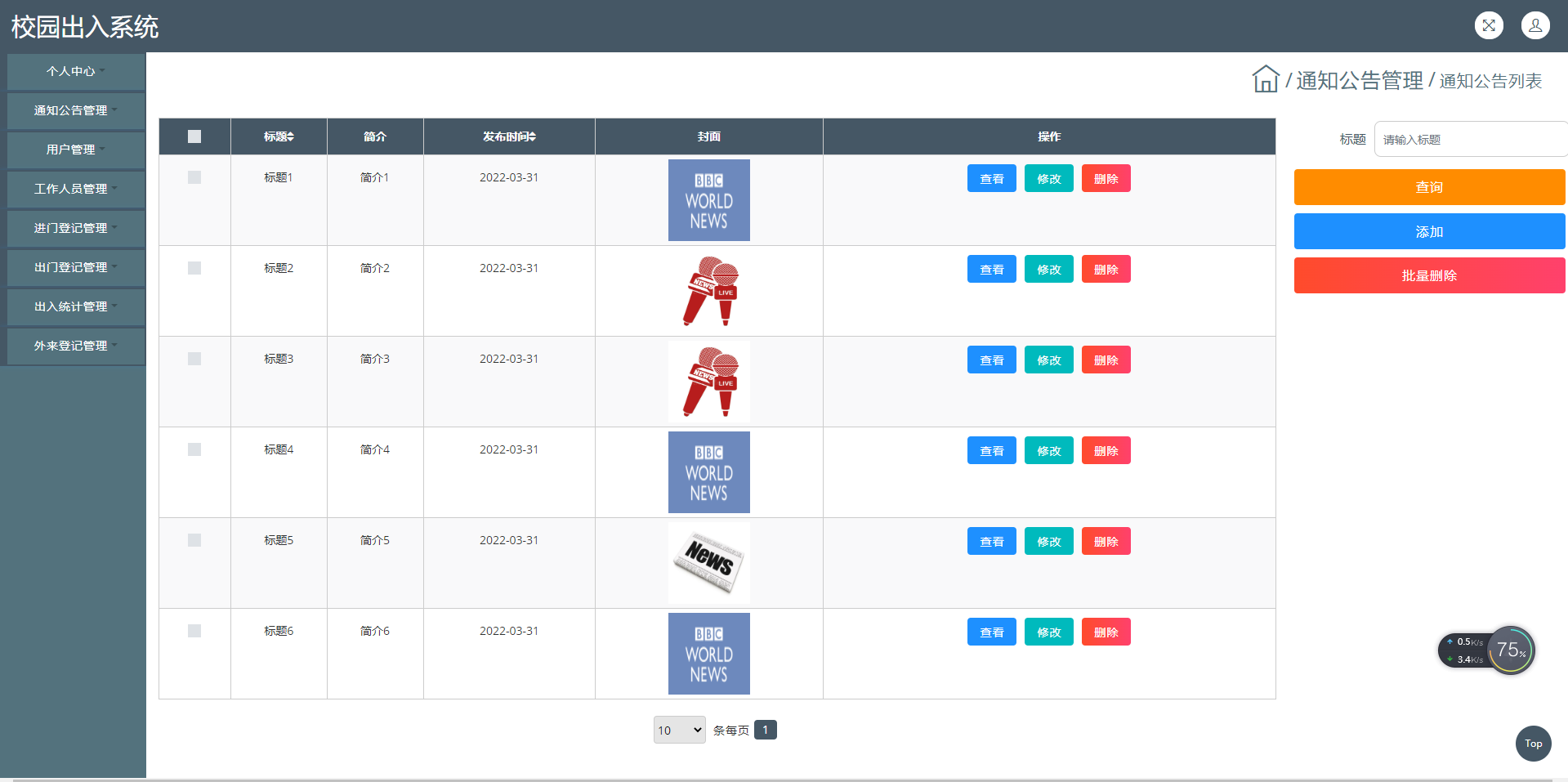Open the BBC World News cover of 标题1
The height and width of the screenshot is (782, 1568).
pos(709,200)
